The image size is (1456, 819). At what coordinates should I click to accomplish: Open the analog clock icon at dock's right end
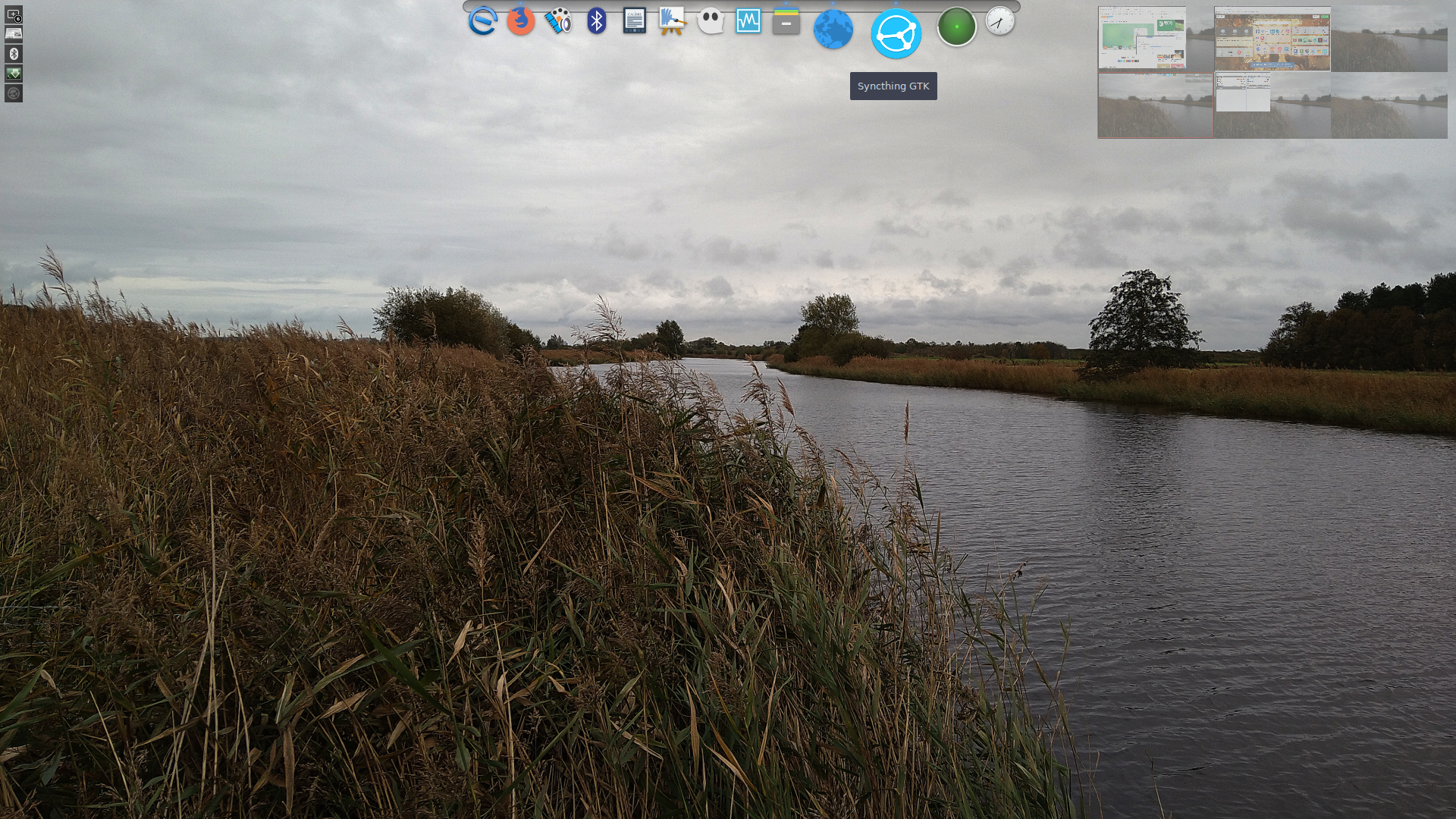[999, 23]
